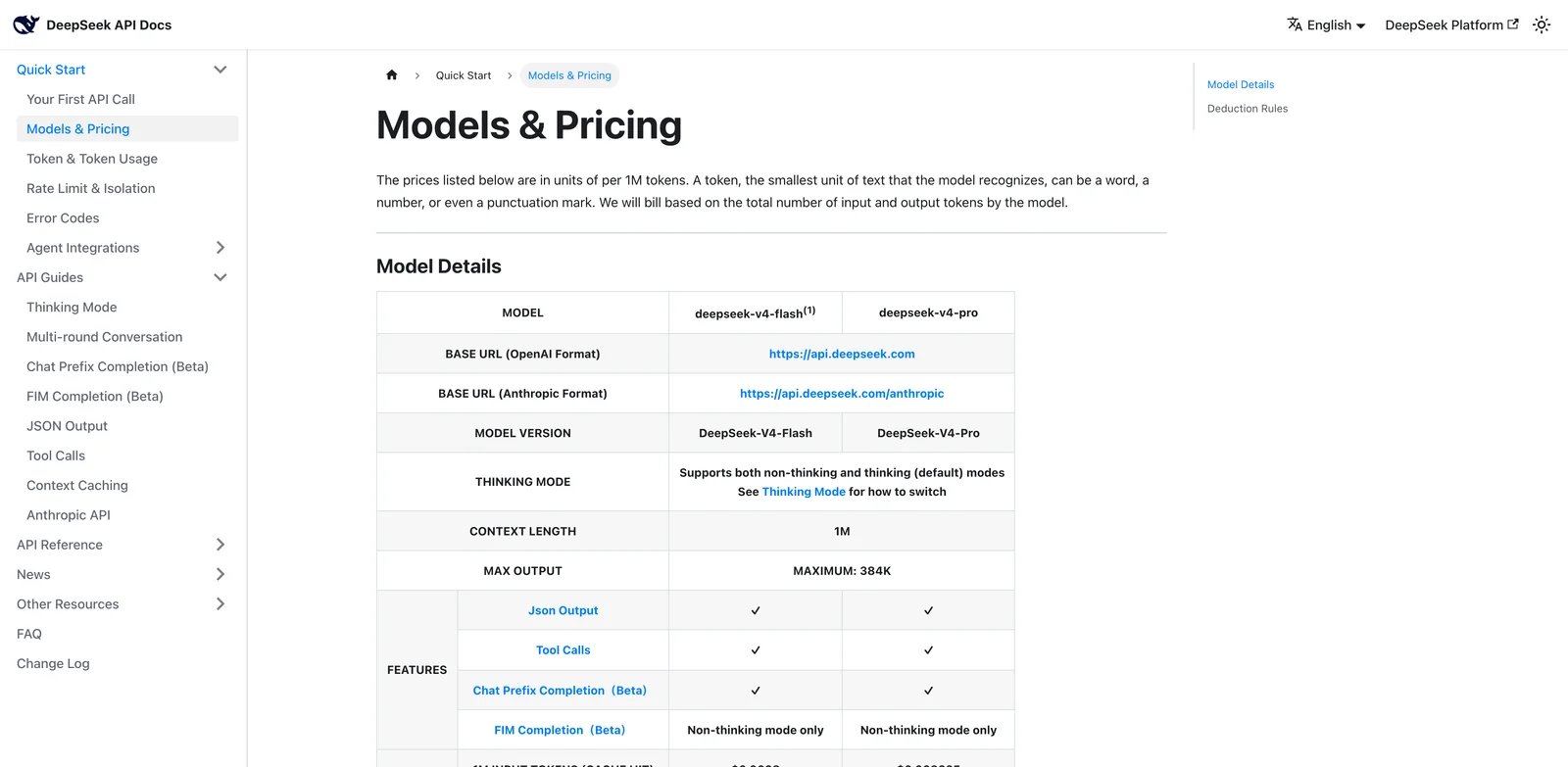Jump to Deduction Rules in table of contents
Screen dimensions: 1568x767
[1248, 109]
